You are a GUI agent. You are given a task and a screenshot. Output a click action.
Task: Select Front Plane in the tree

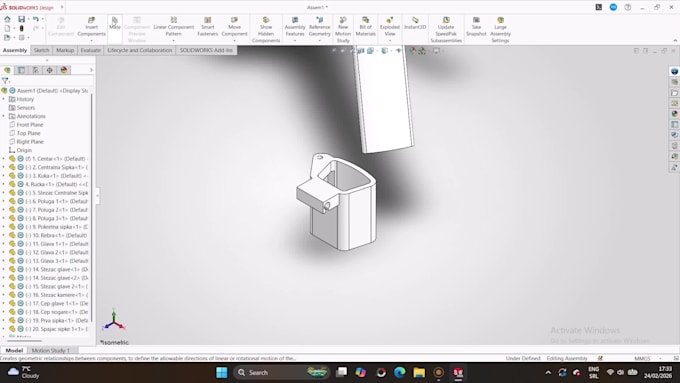[x=29, y=125]
